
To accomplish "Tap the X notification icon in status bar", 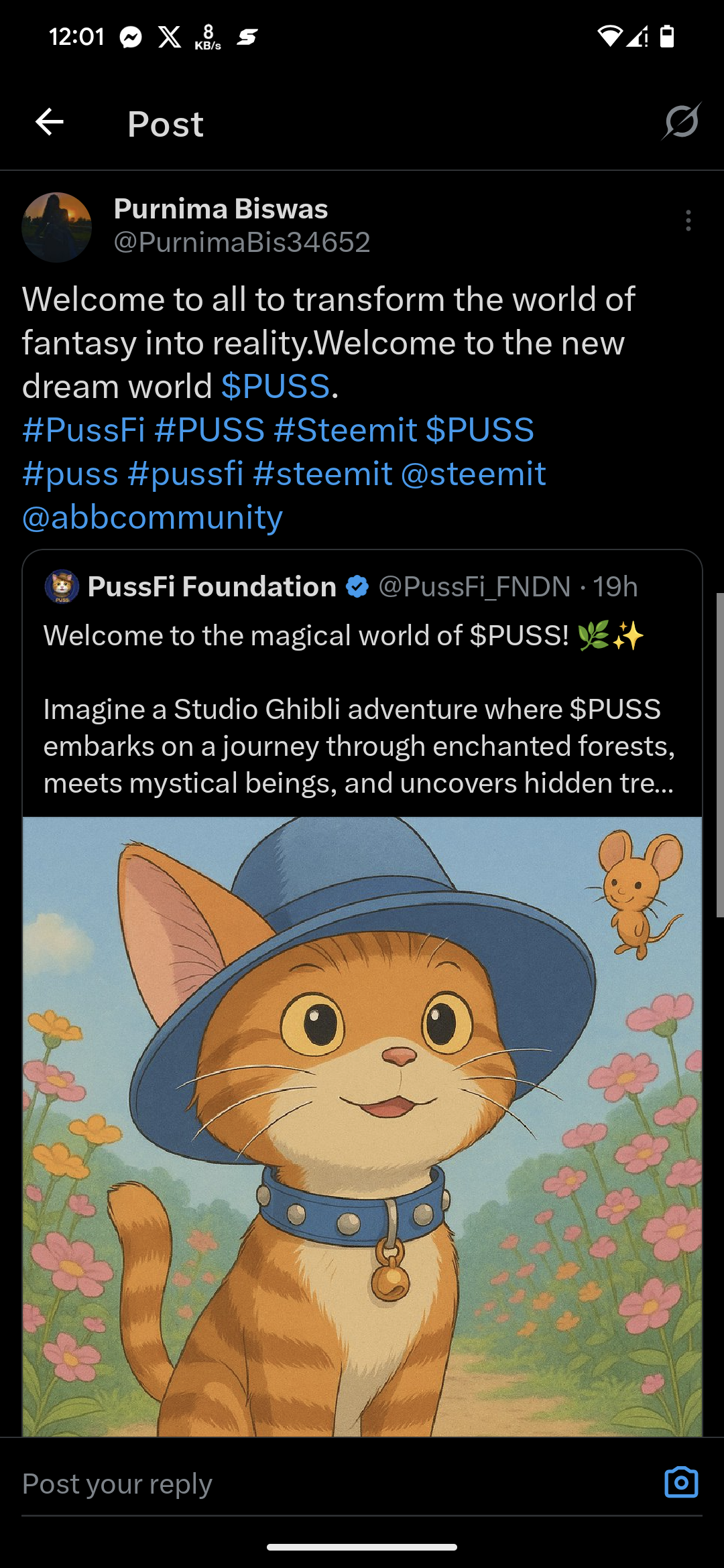I will [170, 37].
